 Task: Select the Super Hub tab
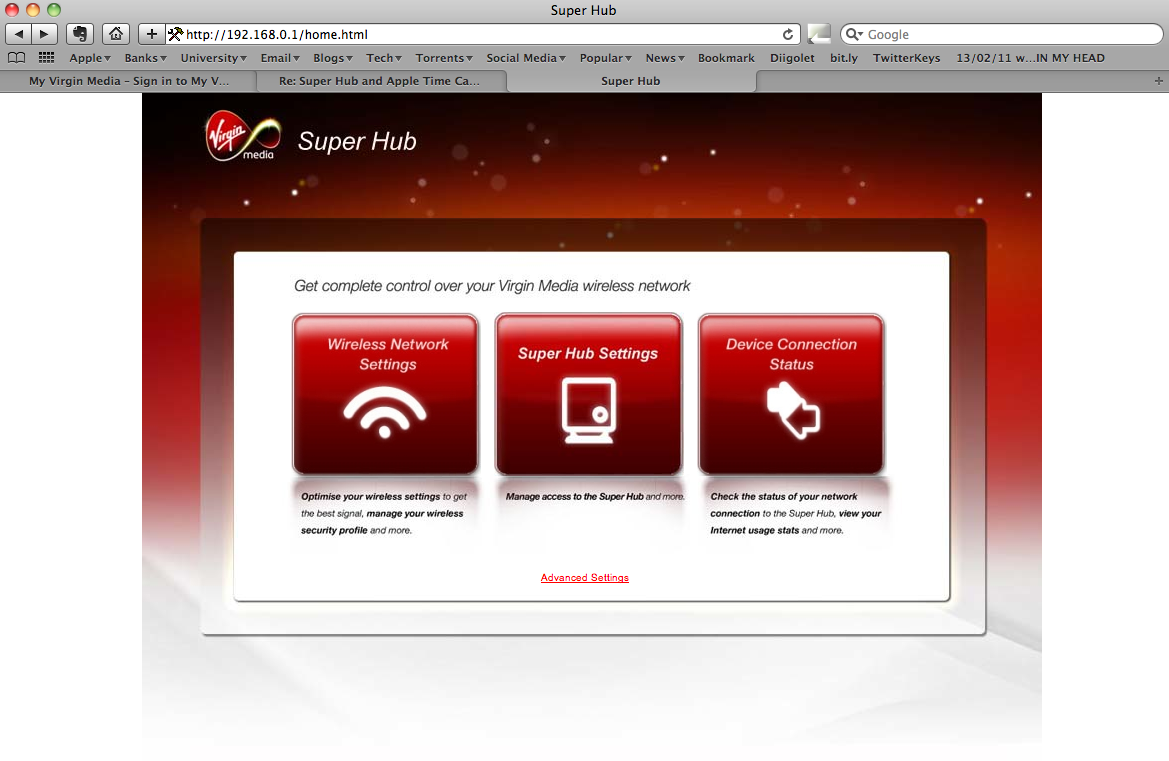tap(631, 80)
